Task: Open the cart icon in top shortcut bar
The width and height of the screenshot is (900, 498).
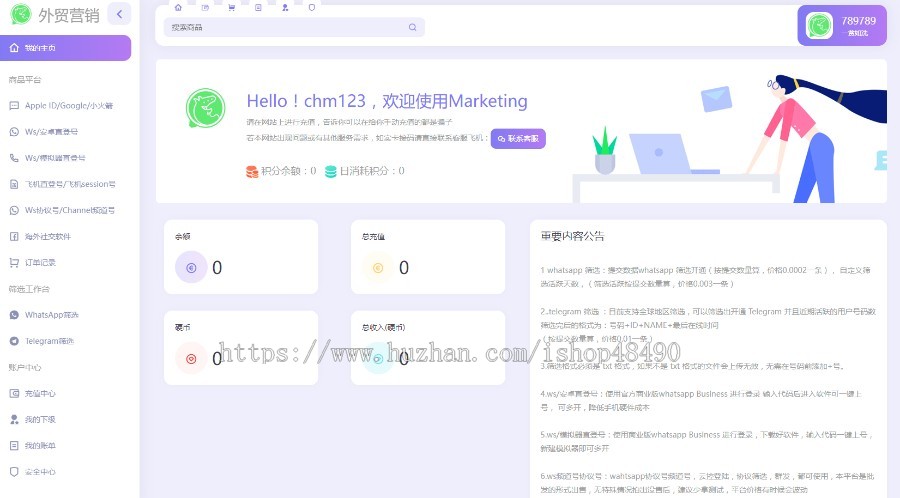Action: pyautogui.click(x=231, y=7)
